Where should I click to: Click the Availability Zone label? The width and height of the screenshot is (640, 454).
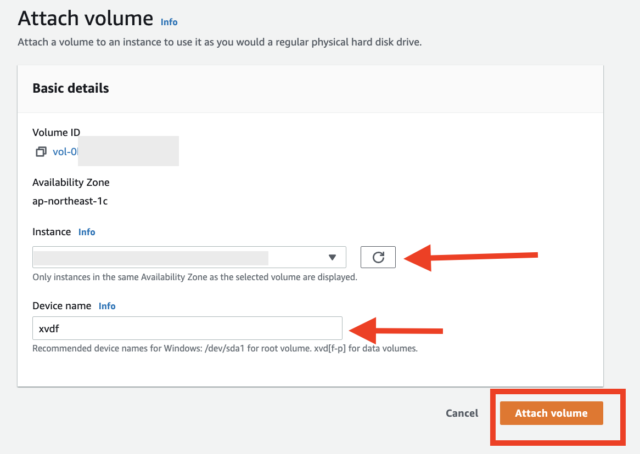(x=71, y=182)
